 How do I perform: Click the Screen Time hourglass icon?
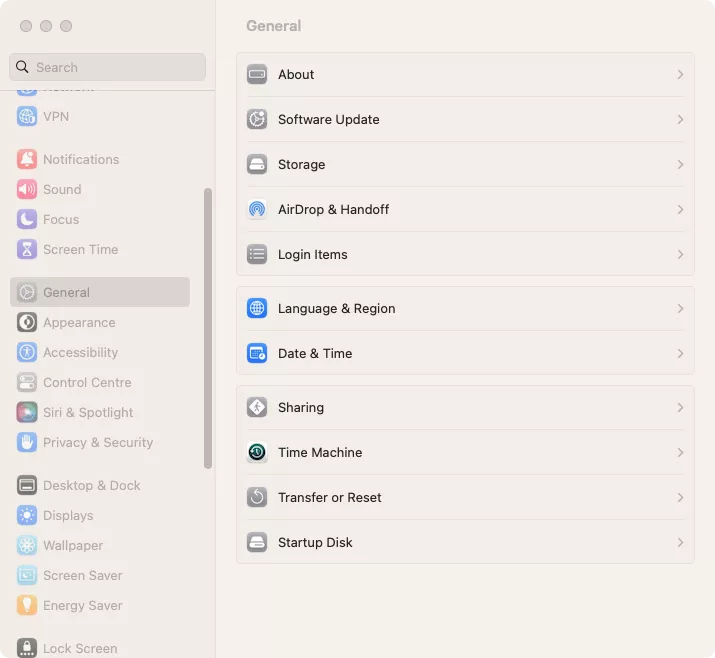pos(27,249)
